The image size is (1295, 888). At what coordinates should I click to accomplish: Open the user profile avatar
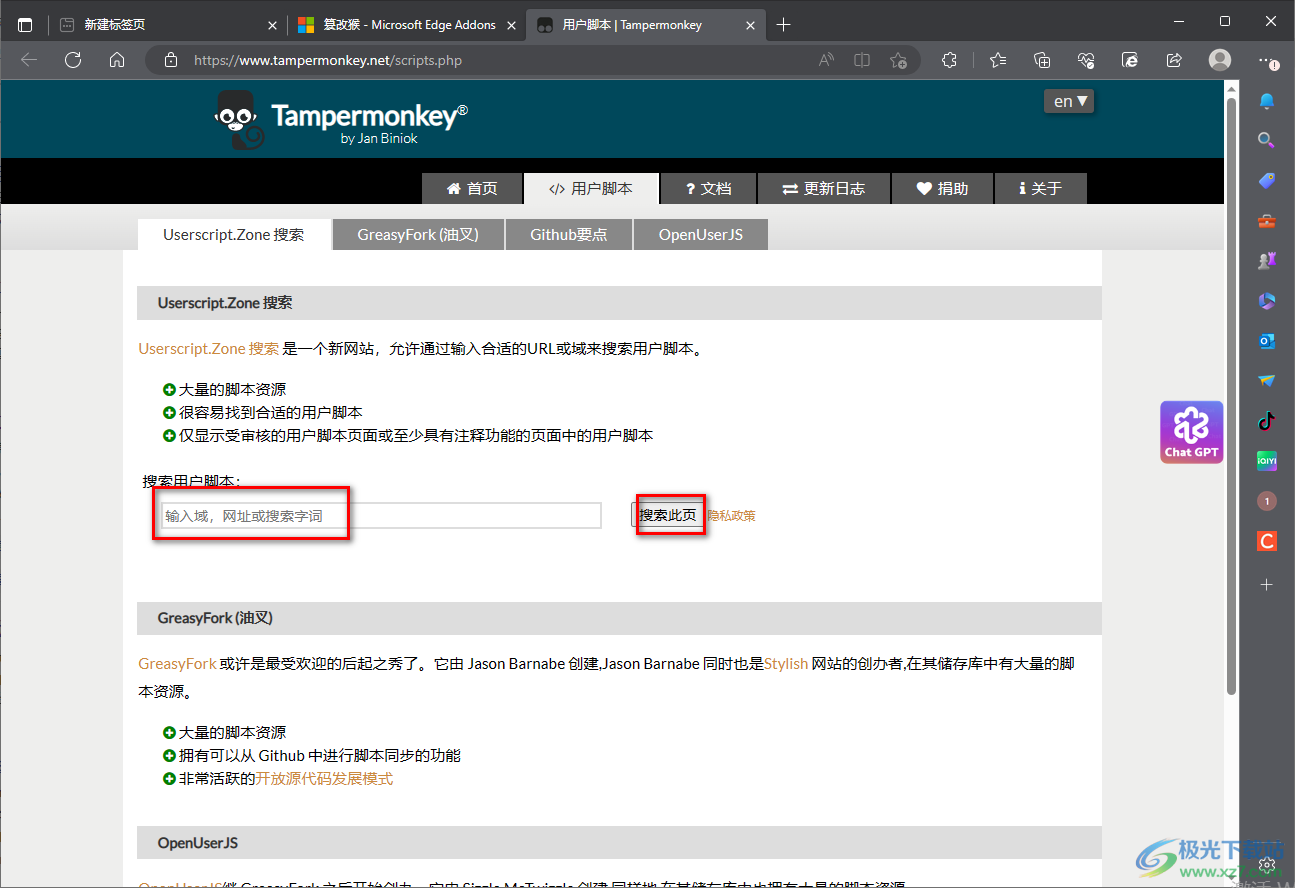(1220, 60)
